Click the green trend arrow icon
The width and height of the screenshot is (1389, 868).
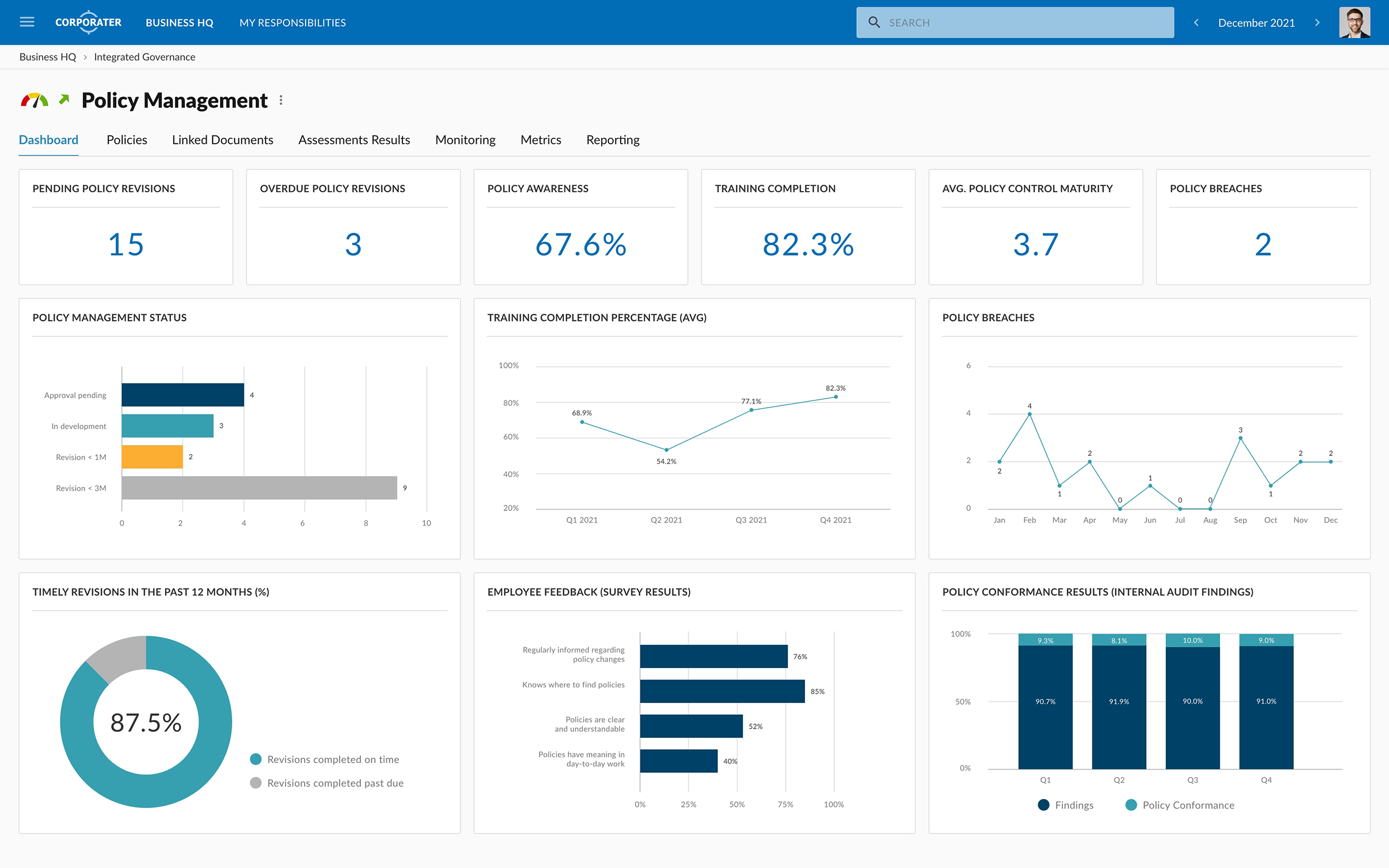64,100
